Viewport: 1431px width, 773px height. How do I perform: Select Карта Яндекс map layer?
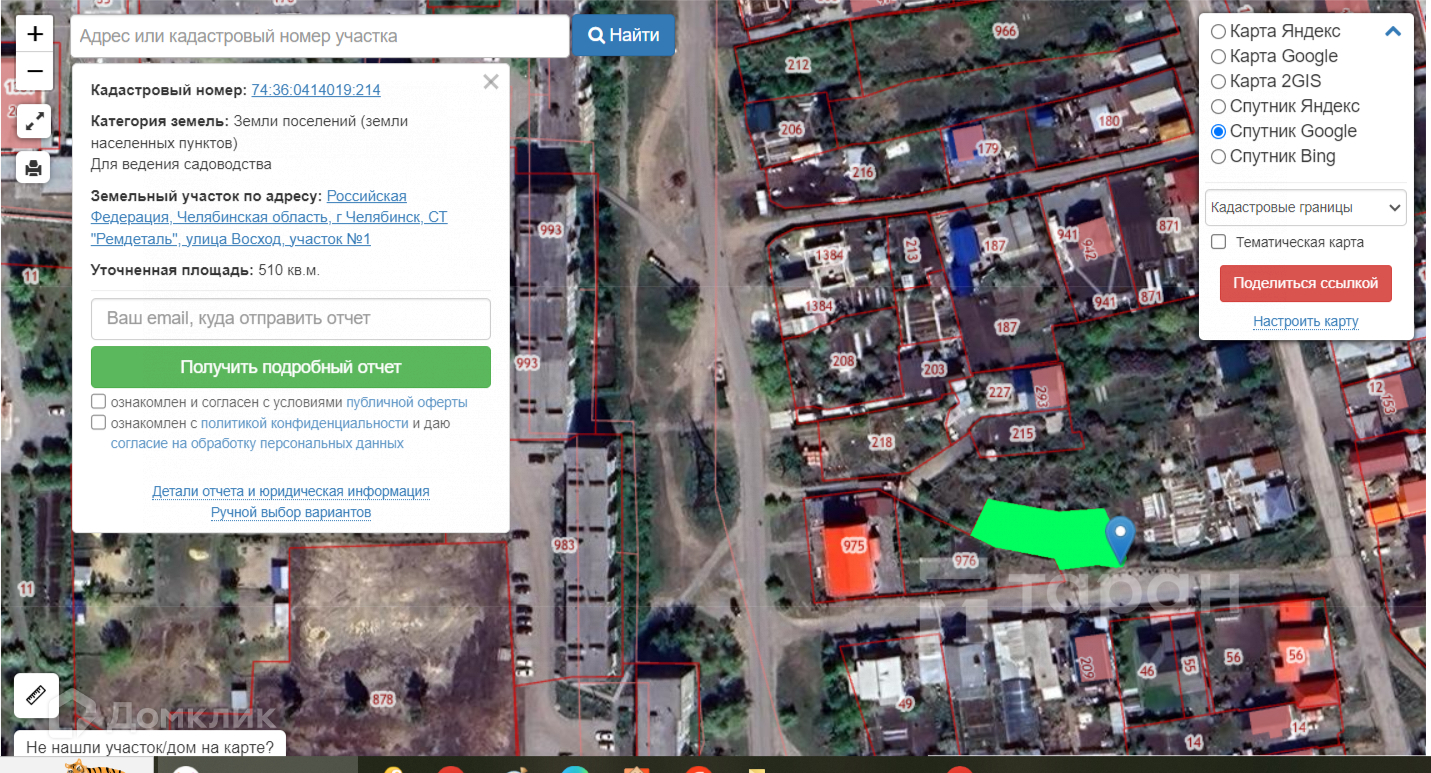point(1218,31)
